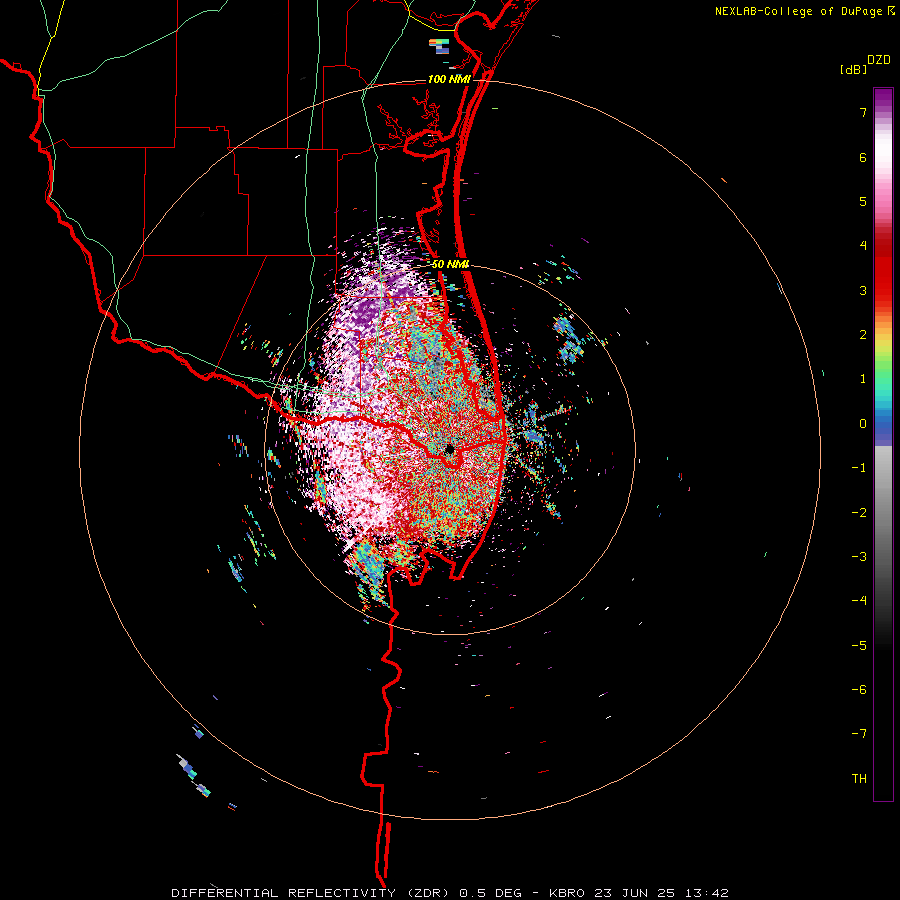Screen dimensions: 900x900
Task: Click the 7 value on the color scale
Action: pos(863,112)
